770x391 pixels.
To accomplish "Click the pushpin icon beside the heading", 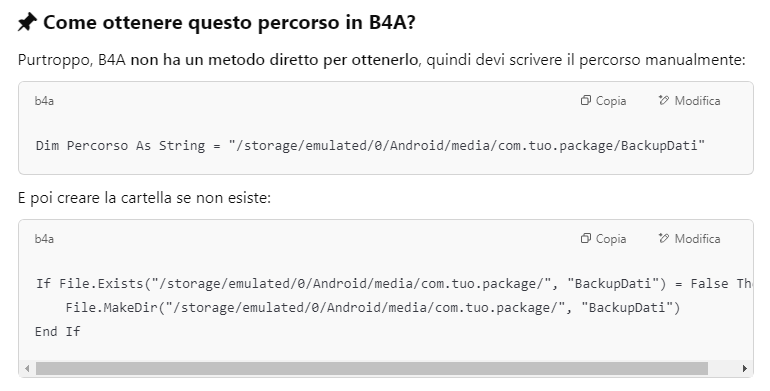I will (28, 23).
